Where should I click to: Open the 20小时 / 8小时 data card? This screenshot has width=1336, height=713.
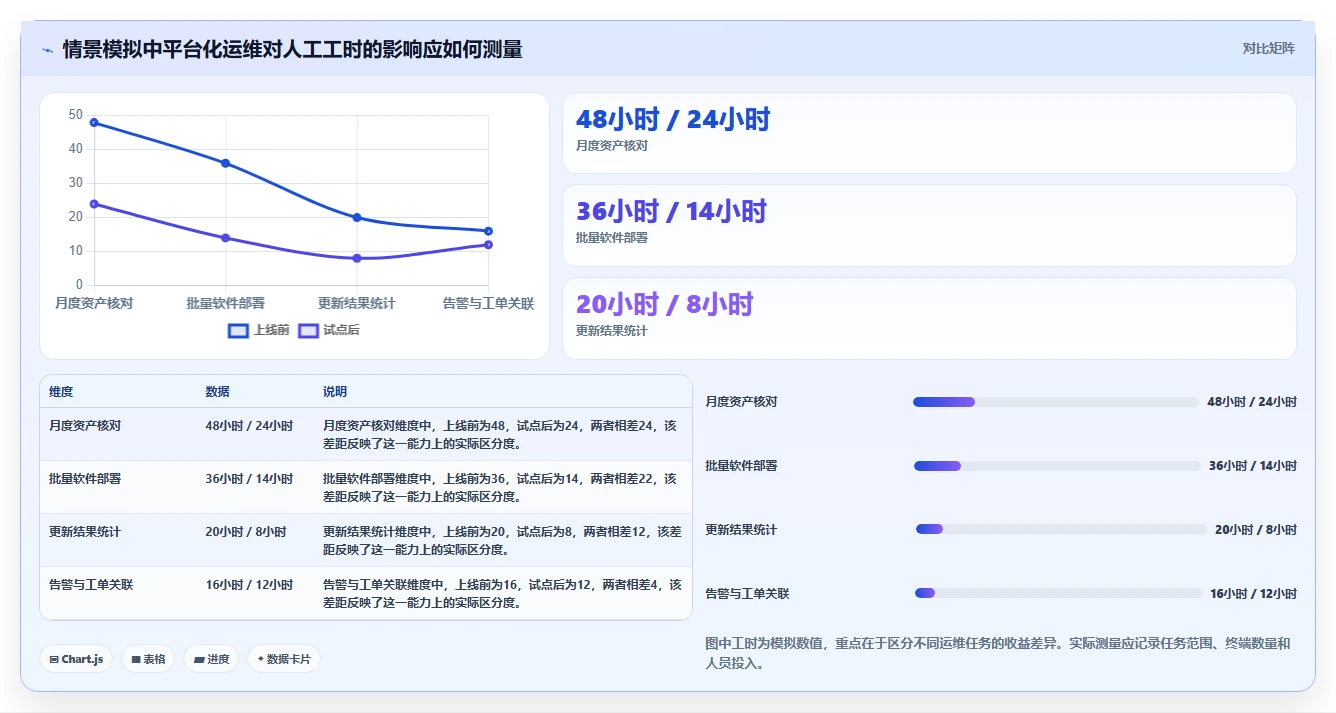click(929, 318)
